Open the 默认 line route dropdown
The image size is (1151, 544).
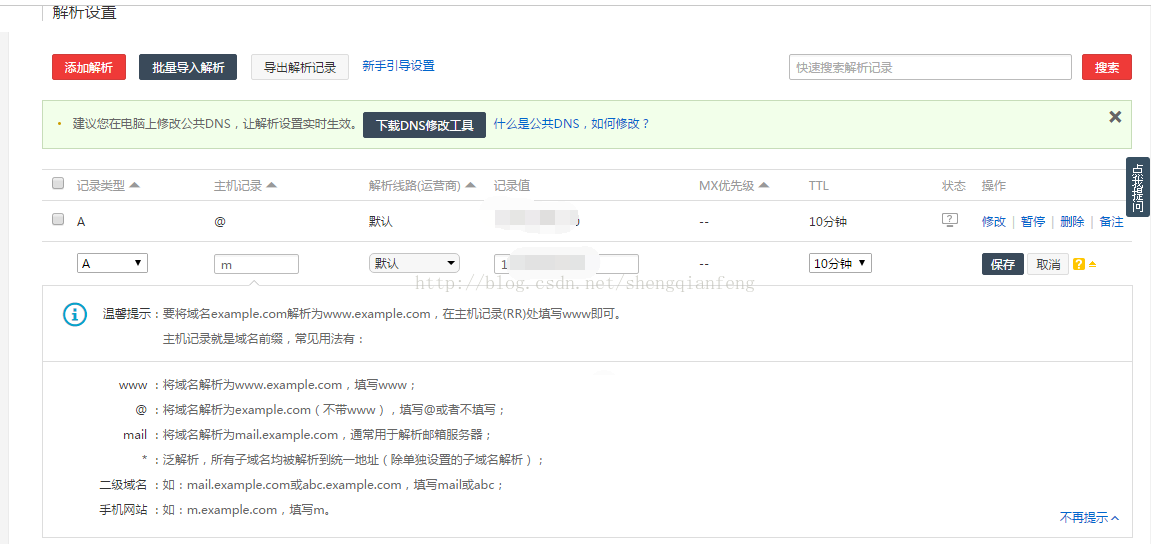414,263
